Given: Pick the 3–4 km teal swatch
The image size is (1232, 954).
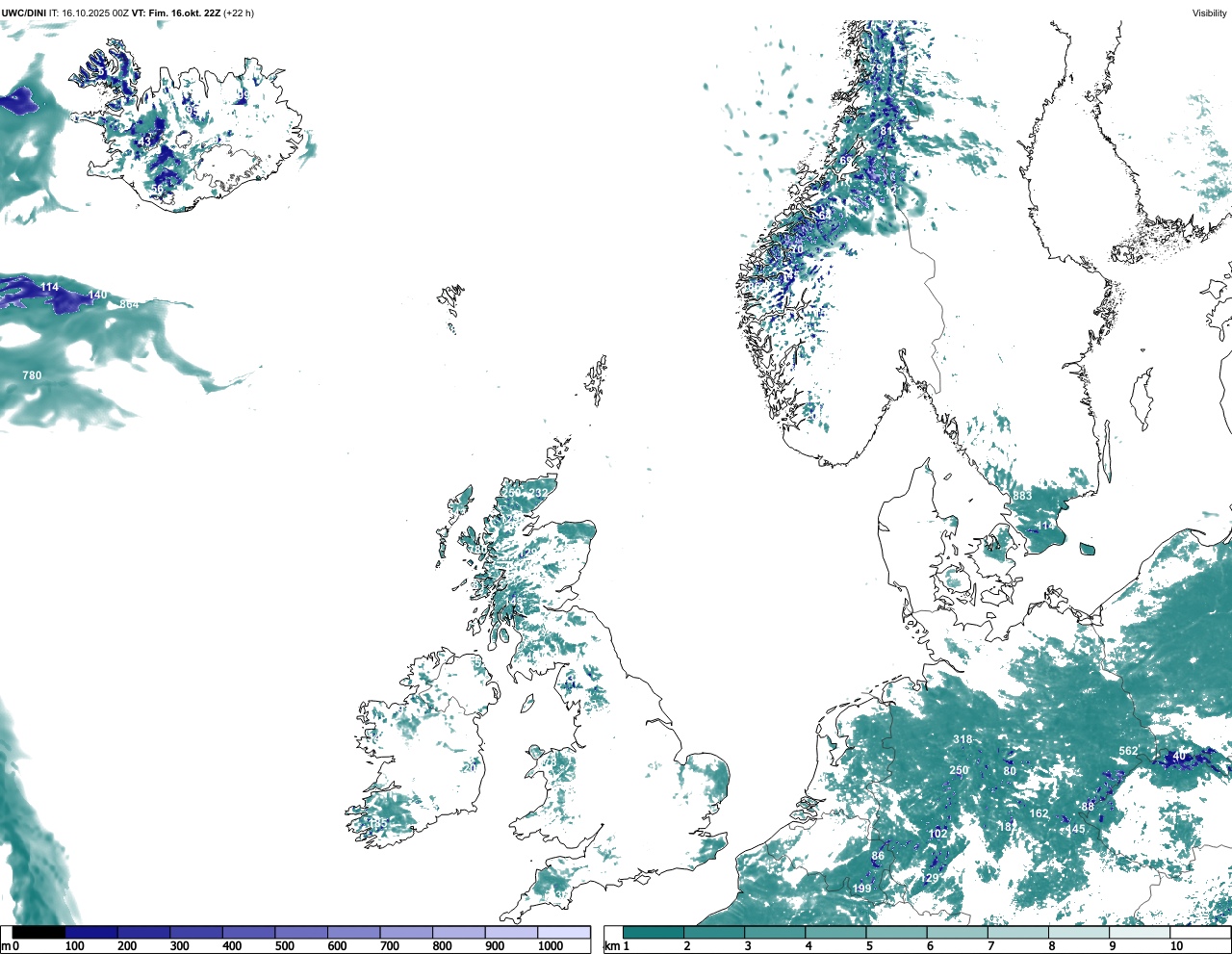Looking at the screenshot, I should click(776, 932).
